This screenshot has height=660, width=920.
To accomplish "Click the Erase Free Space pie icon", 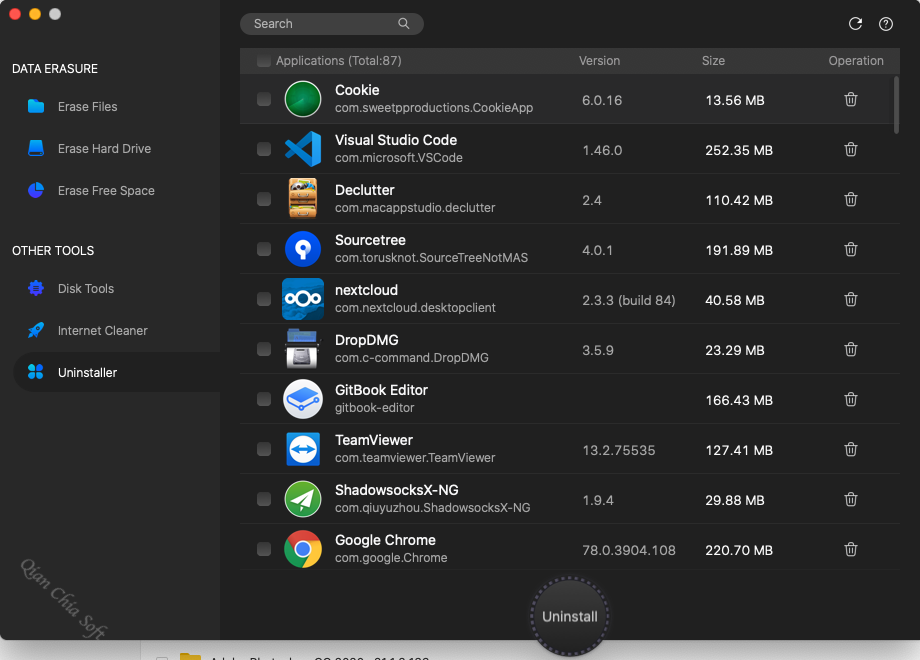I will 36,190.
